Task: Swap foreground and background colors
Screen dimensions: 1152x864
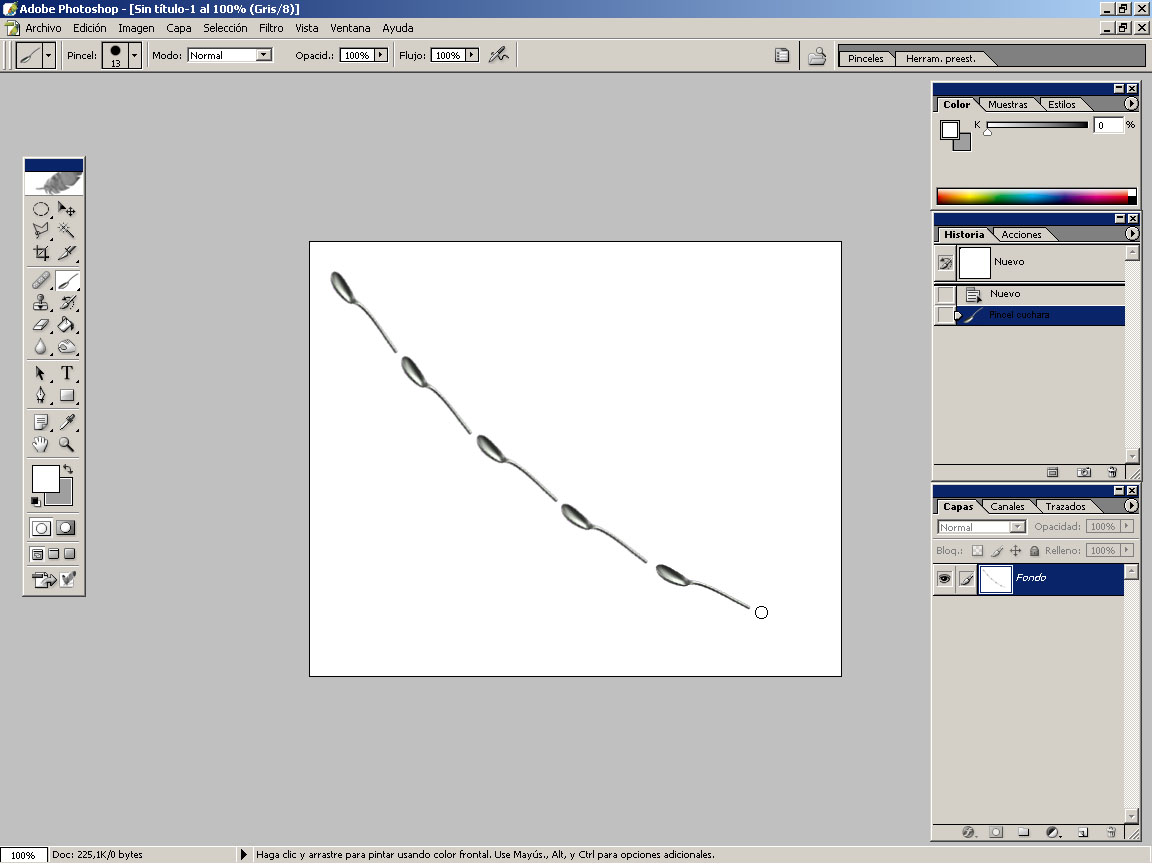Action: pos(68,469)
